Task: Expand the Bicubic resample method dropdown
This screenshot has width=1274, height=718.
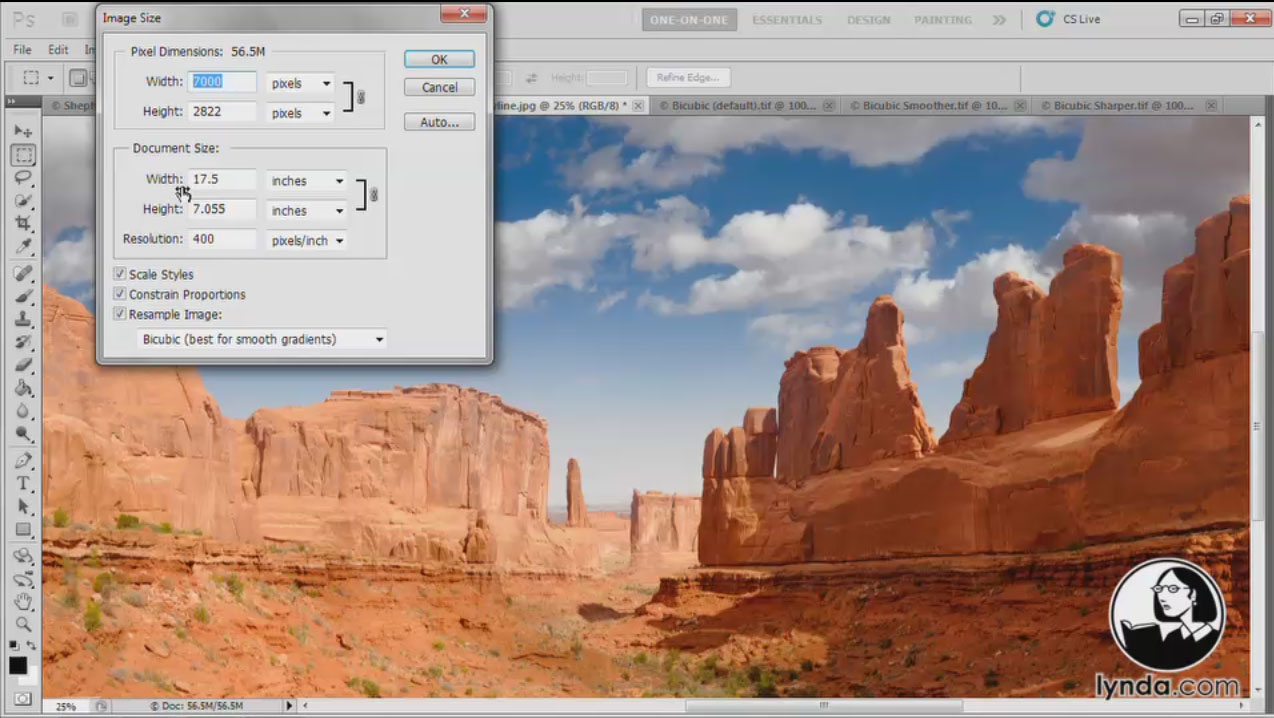Action: tap(262, 340)
